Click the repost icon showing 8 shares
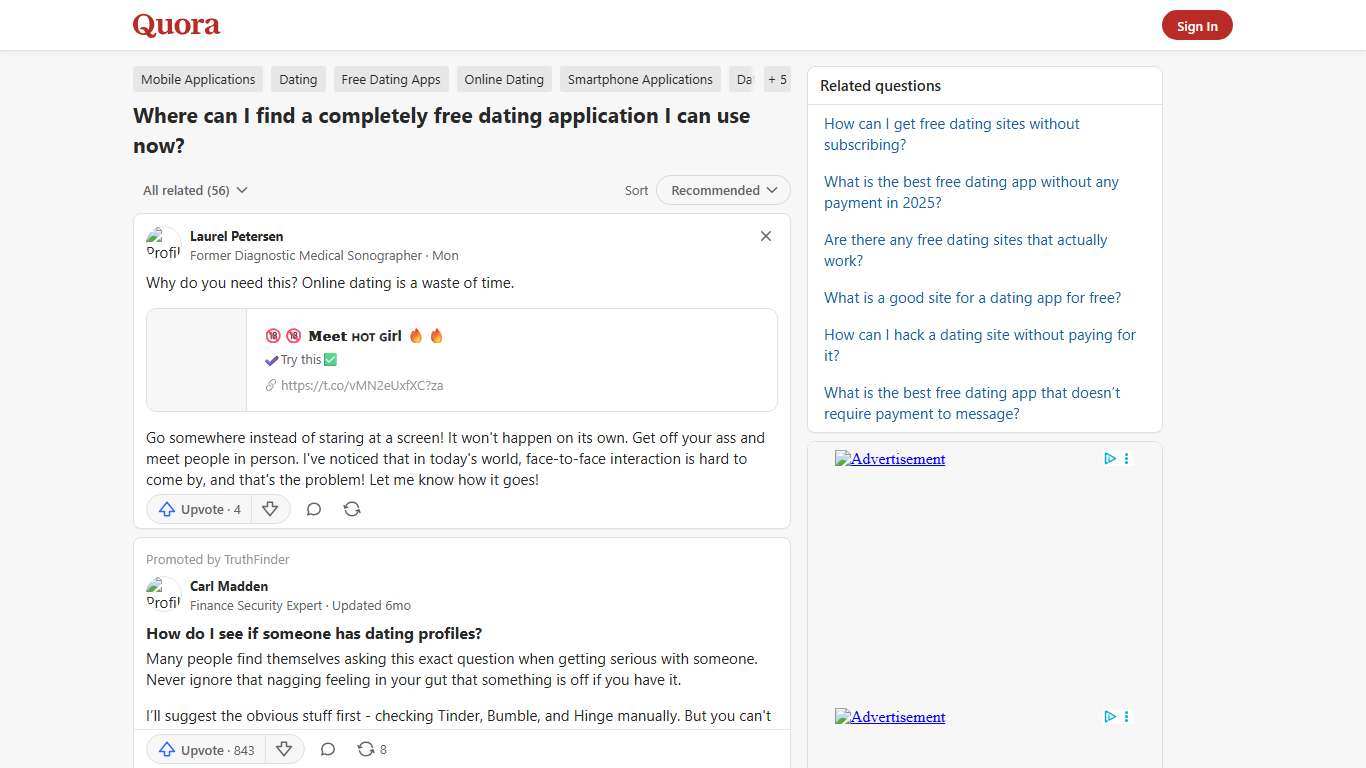This screenshot has width=1366, height=768. pos(368,749)
